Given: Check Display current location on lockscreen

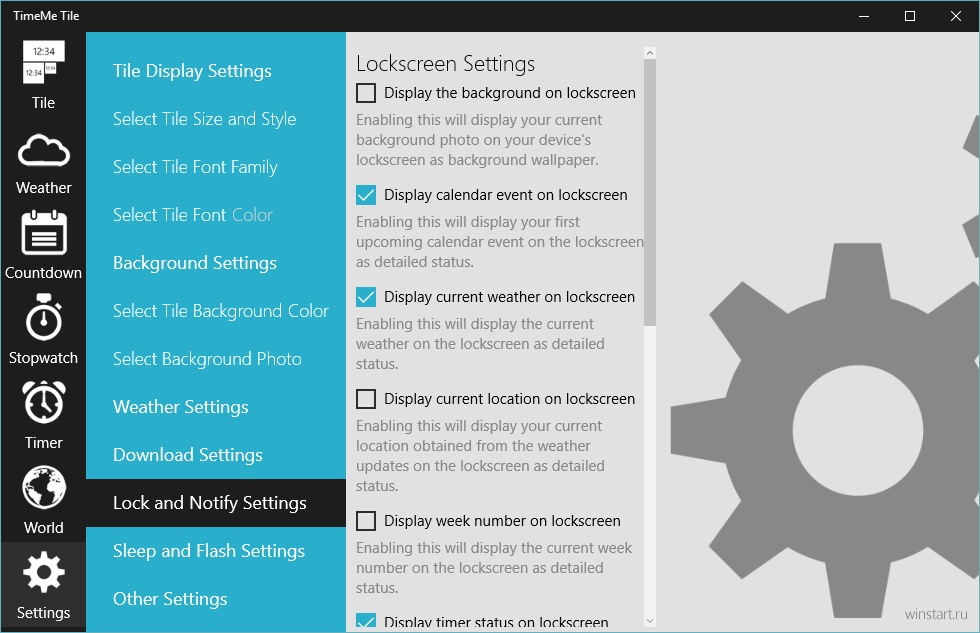Looking at the screenshot, I should click(x=366, y=399).
